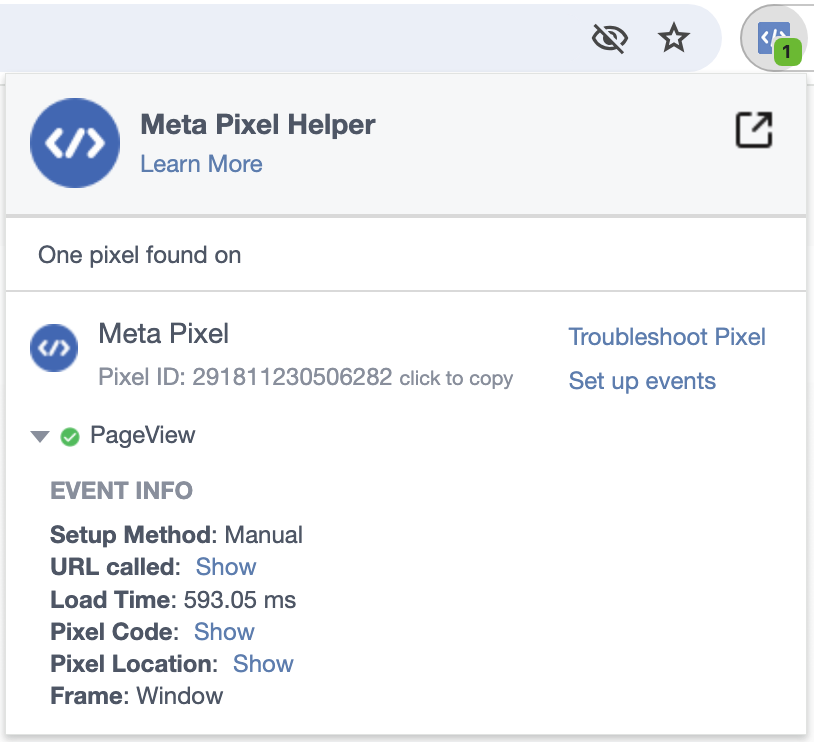The image size is (814, 742).
Task: Open the popup in a new window
Action: click(754, 130)
